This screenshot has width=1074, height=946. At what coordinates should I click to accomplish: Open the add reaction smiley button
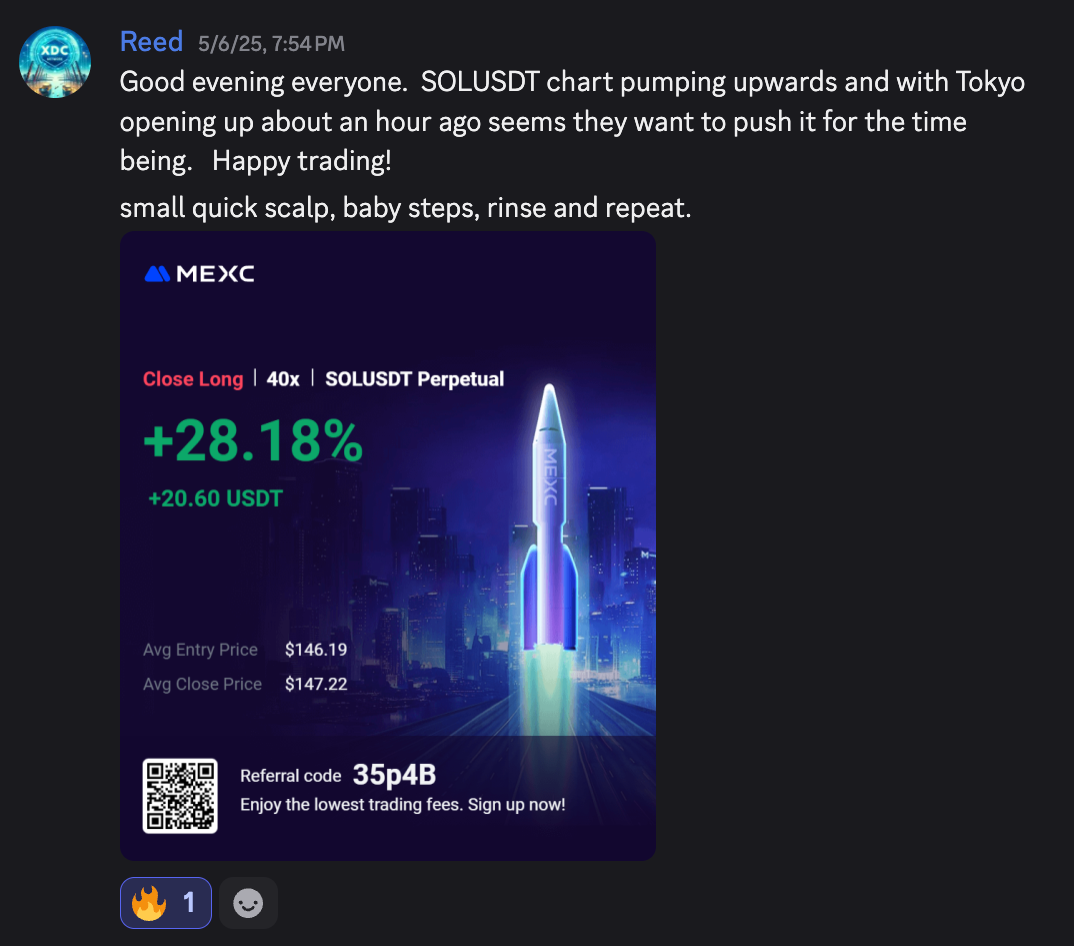248,903
